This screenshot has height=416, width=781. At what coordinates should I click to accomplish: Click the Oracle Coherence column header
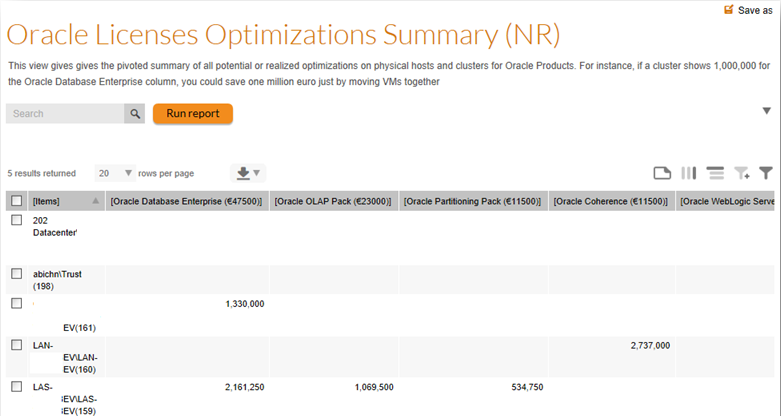[612, 201]
